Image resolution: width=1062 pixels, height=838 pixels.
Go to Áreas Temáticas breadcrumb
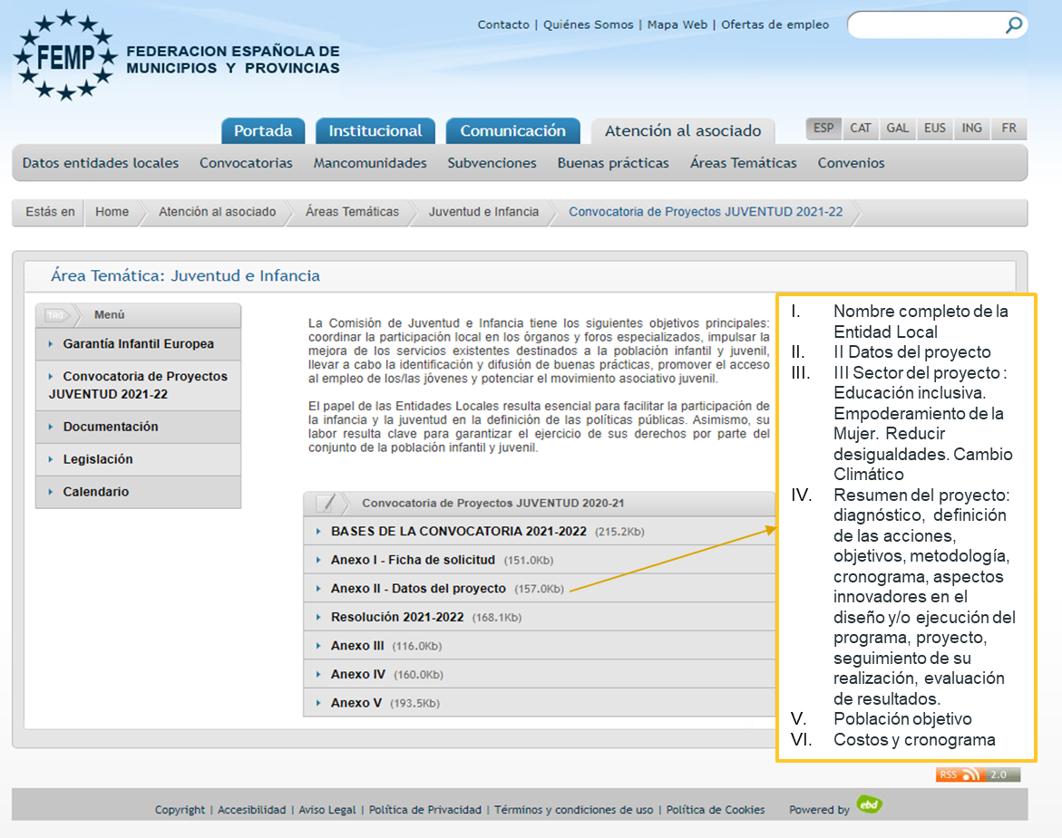point(352,212)
